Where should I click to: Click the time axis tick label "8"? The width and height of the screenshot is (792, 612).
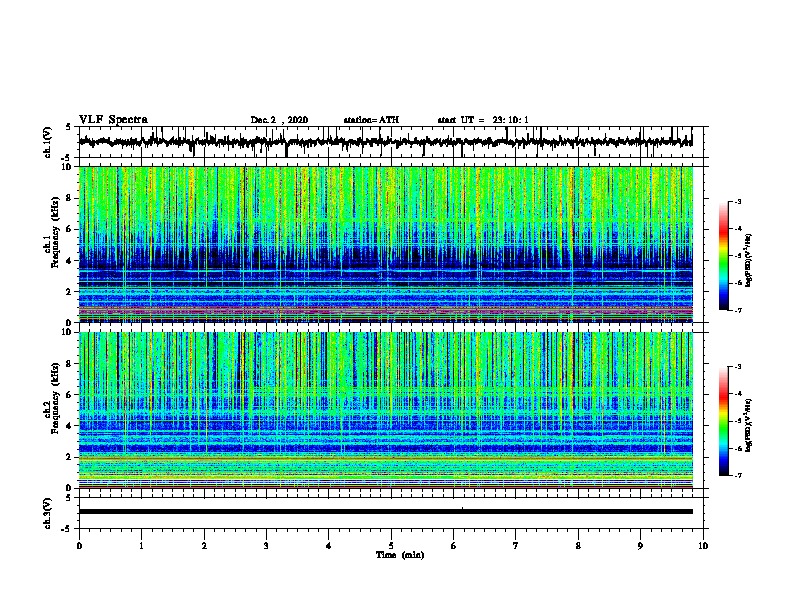[578, 545]
